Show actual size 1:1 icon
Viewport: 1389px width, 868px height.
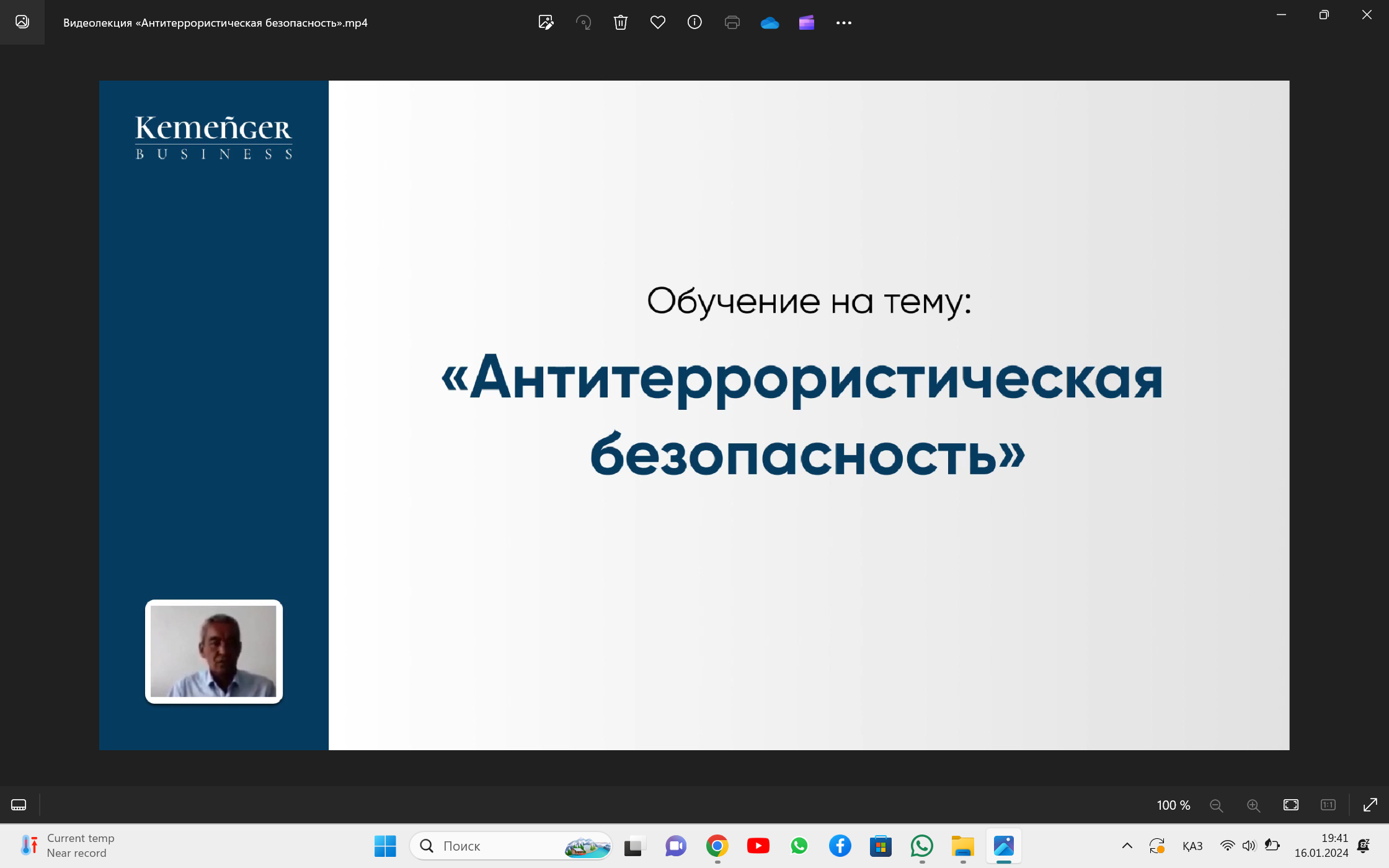coord(1328,805)
